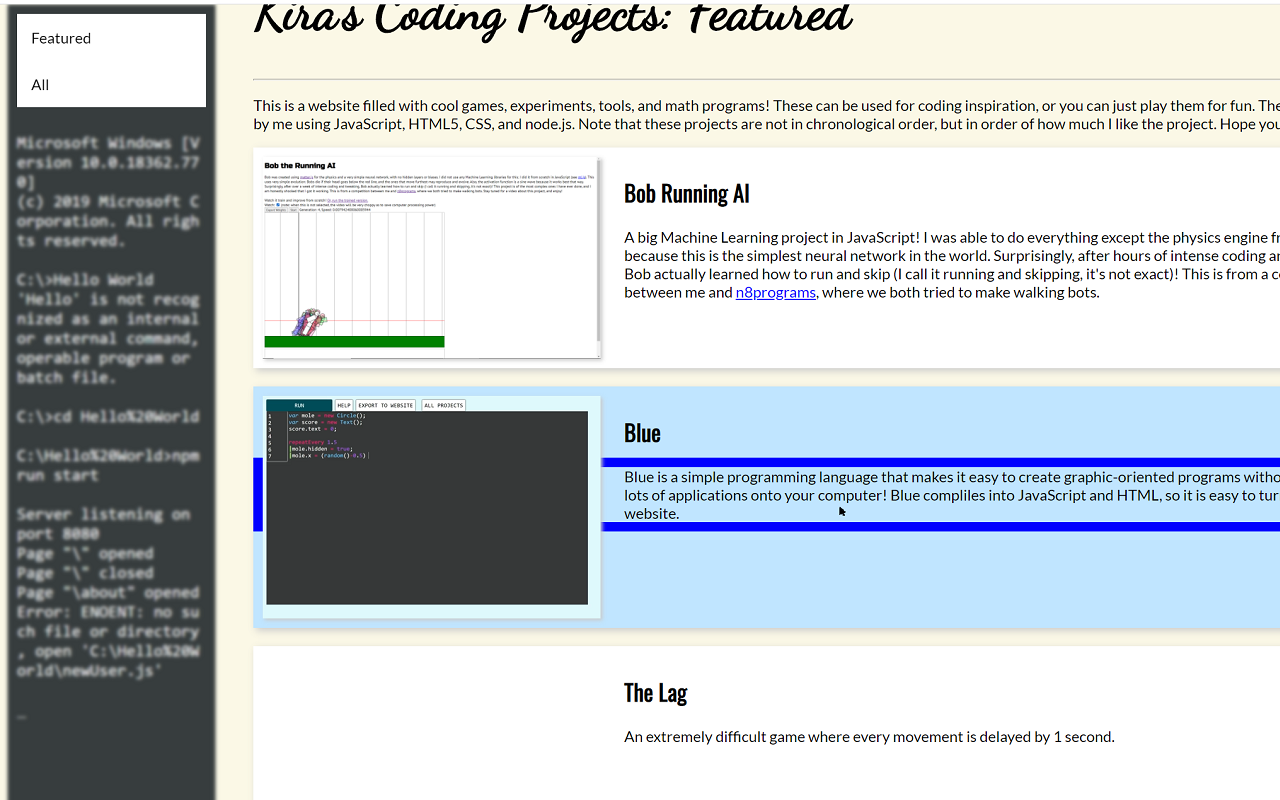Viewport: 1280px width, 800px height.
Task: Click the website intro paragraph
Action: [x=767, y=115]
